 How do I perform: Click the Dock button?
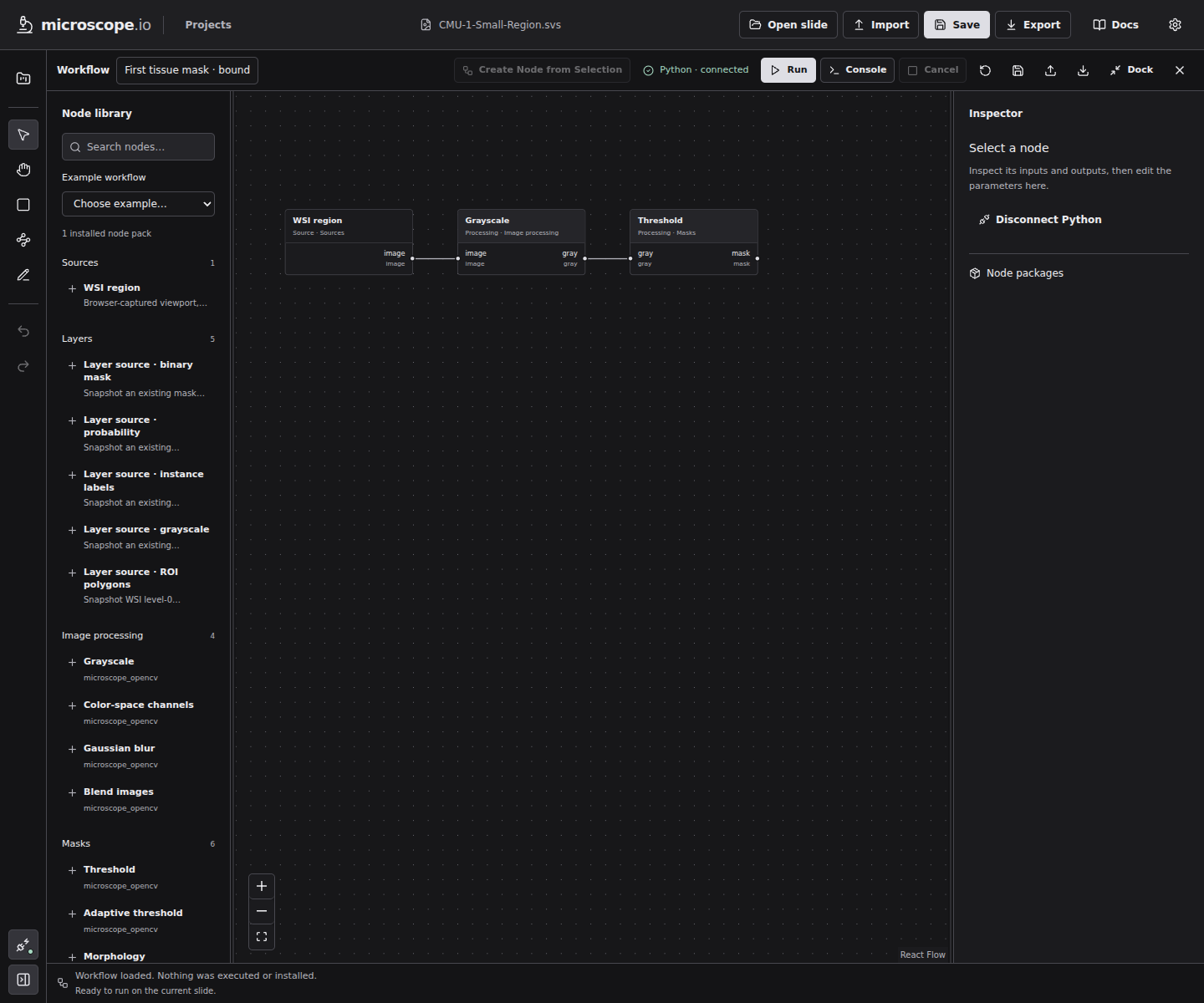[1131, 70]
